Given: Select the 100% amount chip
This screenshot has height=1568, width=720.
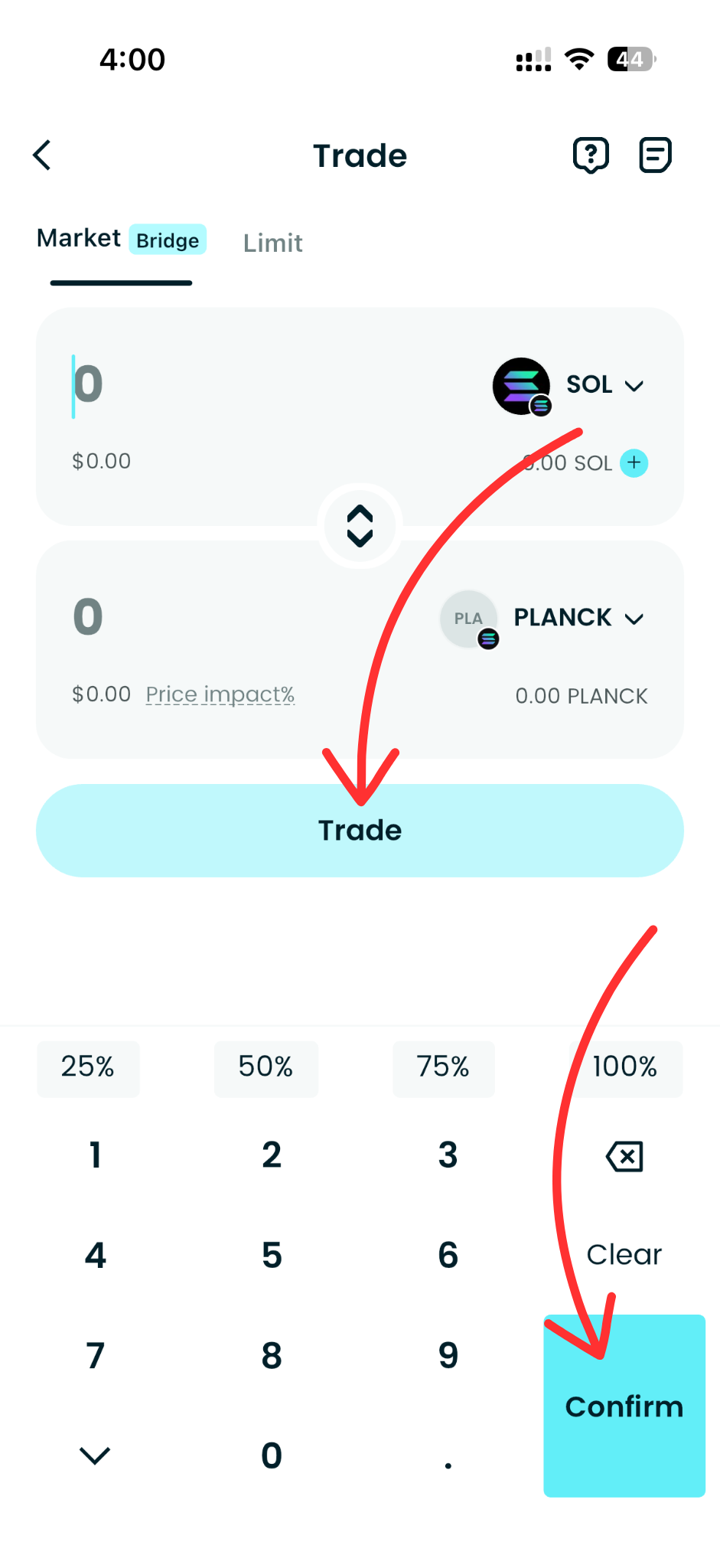Looking at the screenshot, I should 624,1068.
